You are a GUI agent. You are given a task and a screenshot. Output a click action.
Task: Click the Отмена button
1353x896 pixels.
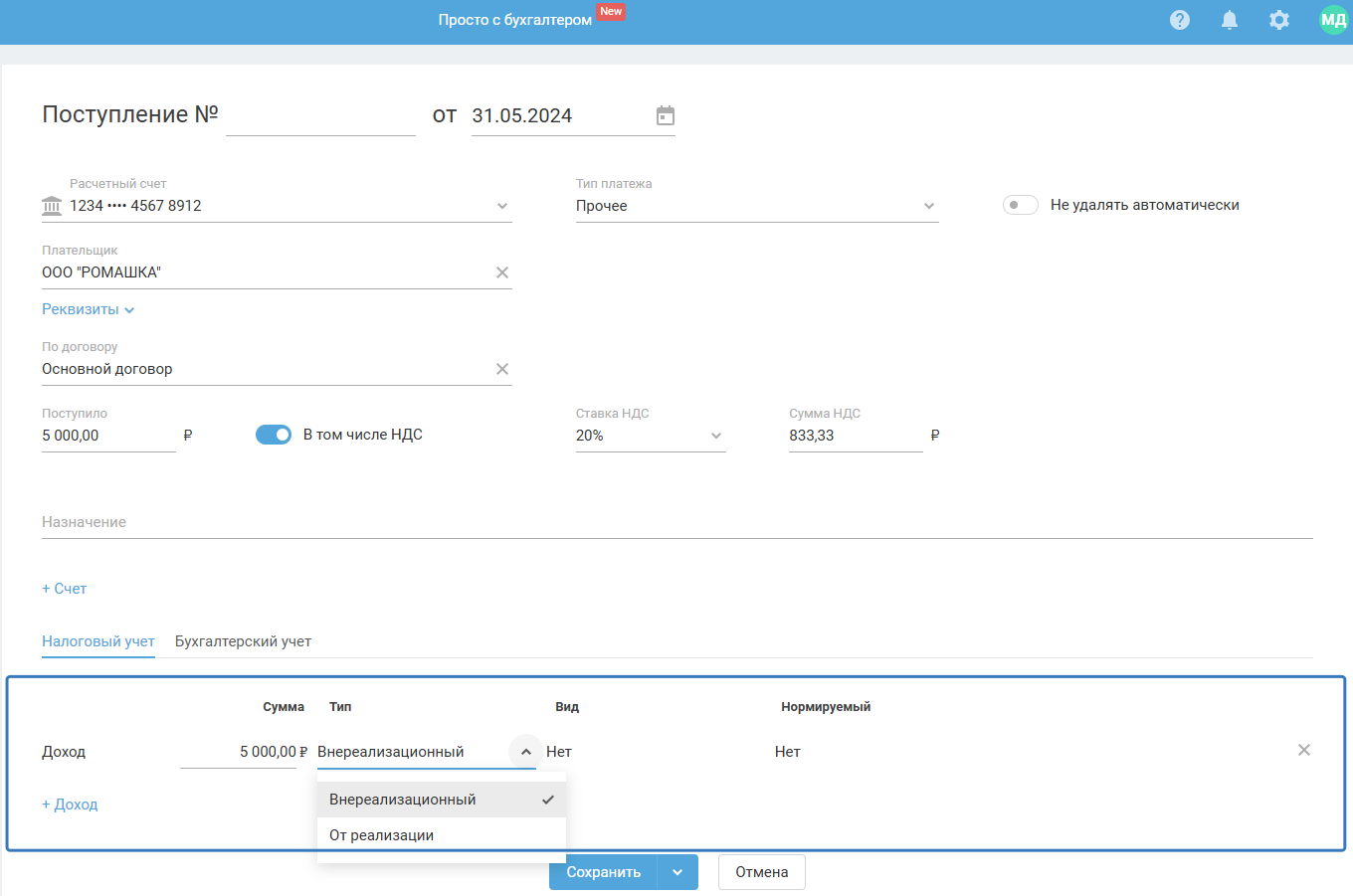click(x=761, y=872)
